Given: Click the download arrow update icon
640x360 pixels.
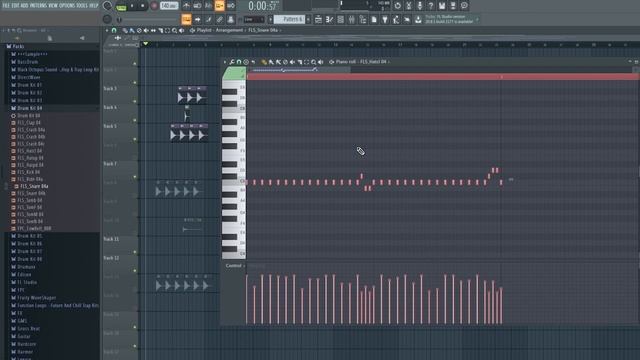Looking at the screenshot, I should tap(418, 19).
